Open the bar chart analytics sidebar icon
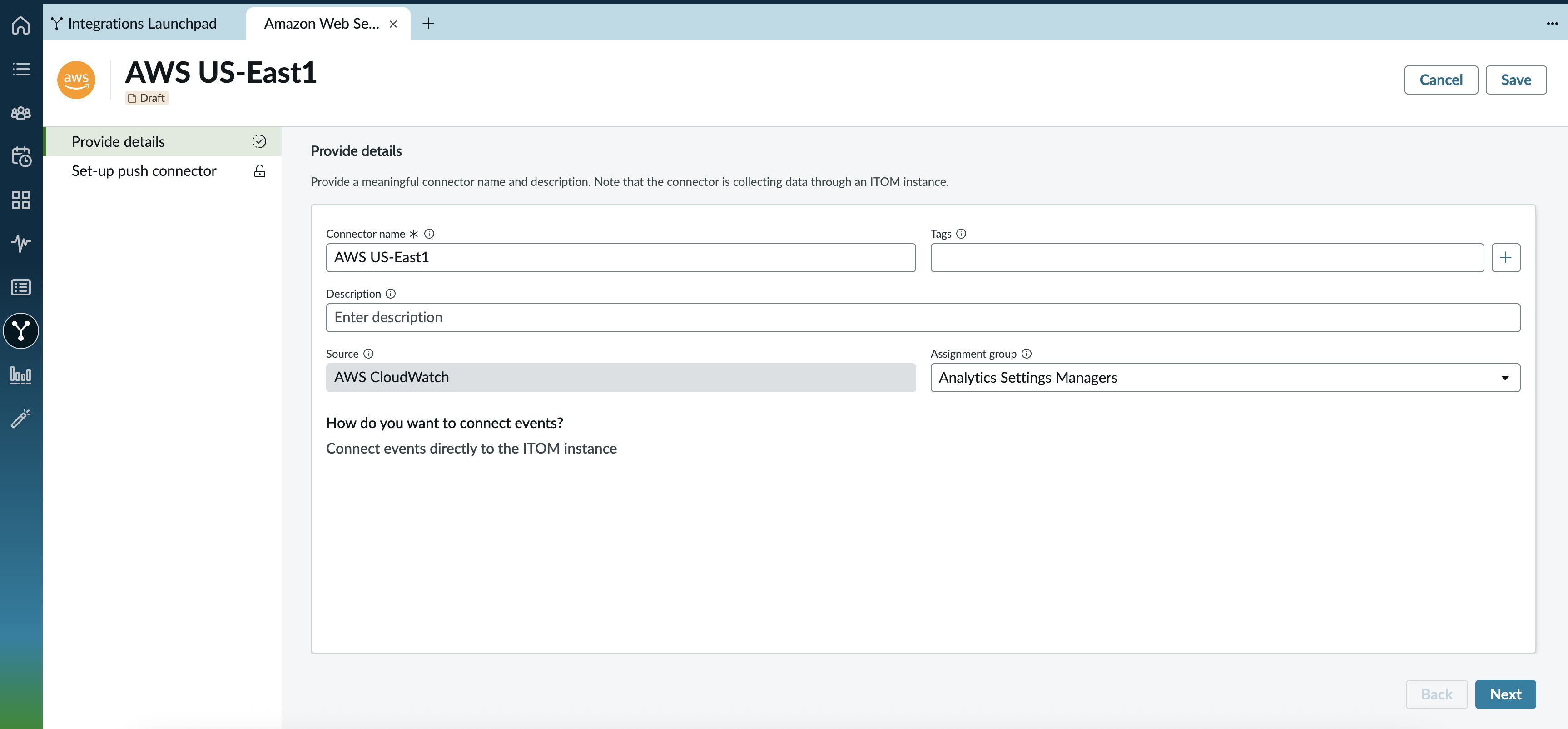The width and height of the screenshot is (1568, 729). pos(21,374)
